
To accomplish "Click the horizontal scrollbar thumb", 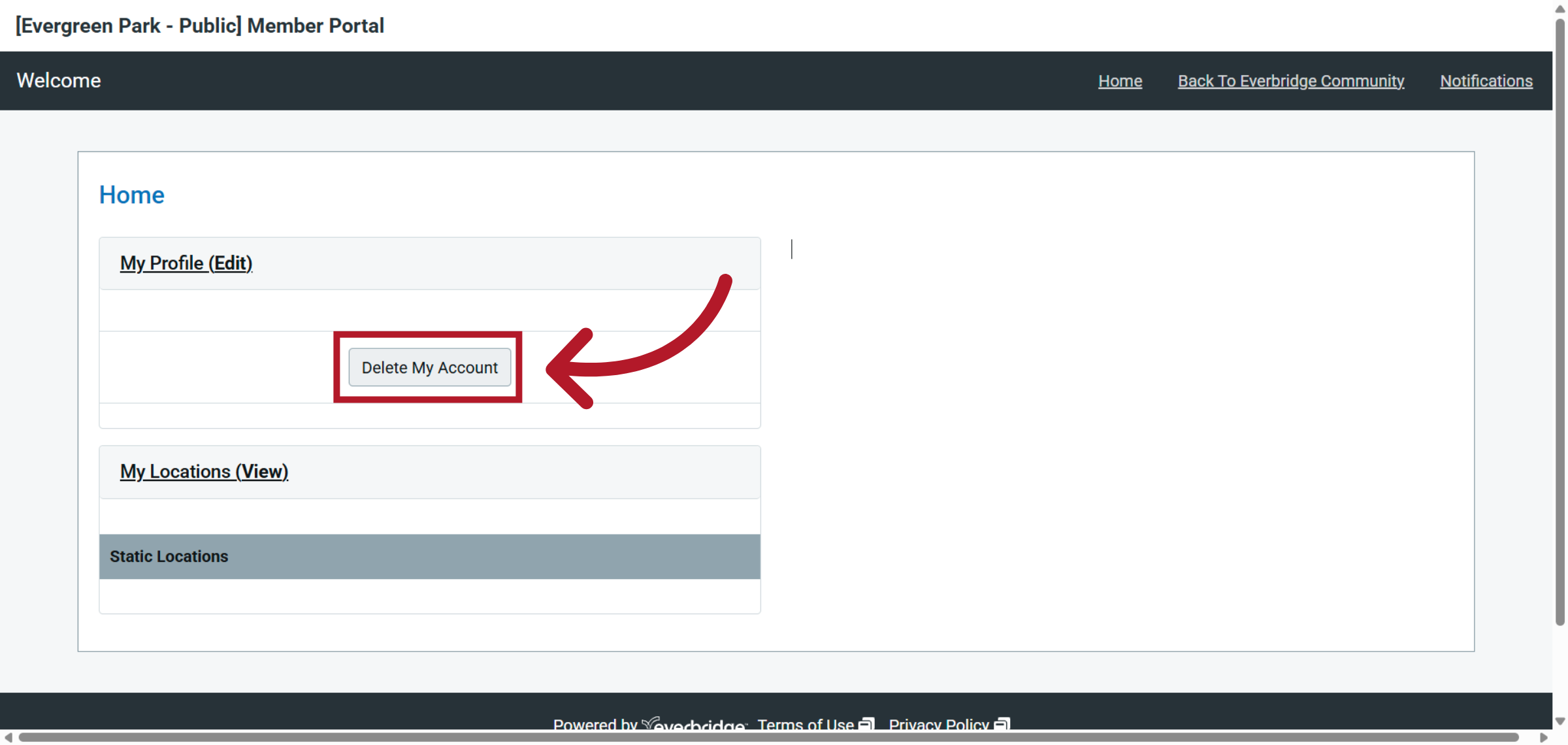I will [x=768, y=737].
